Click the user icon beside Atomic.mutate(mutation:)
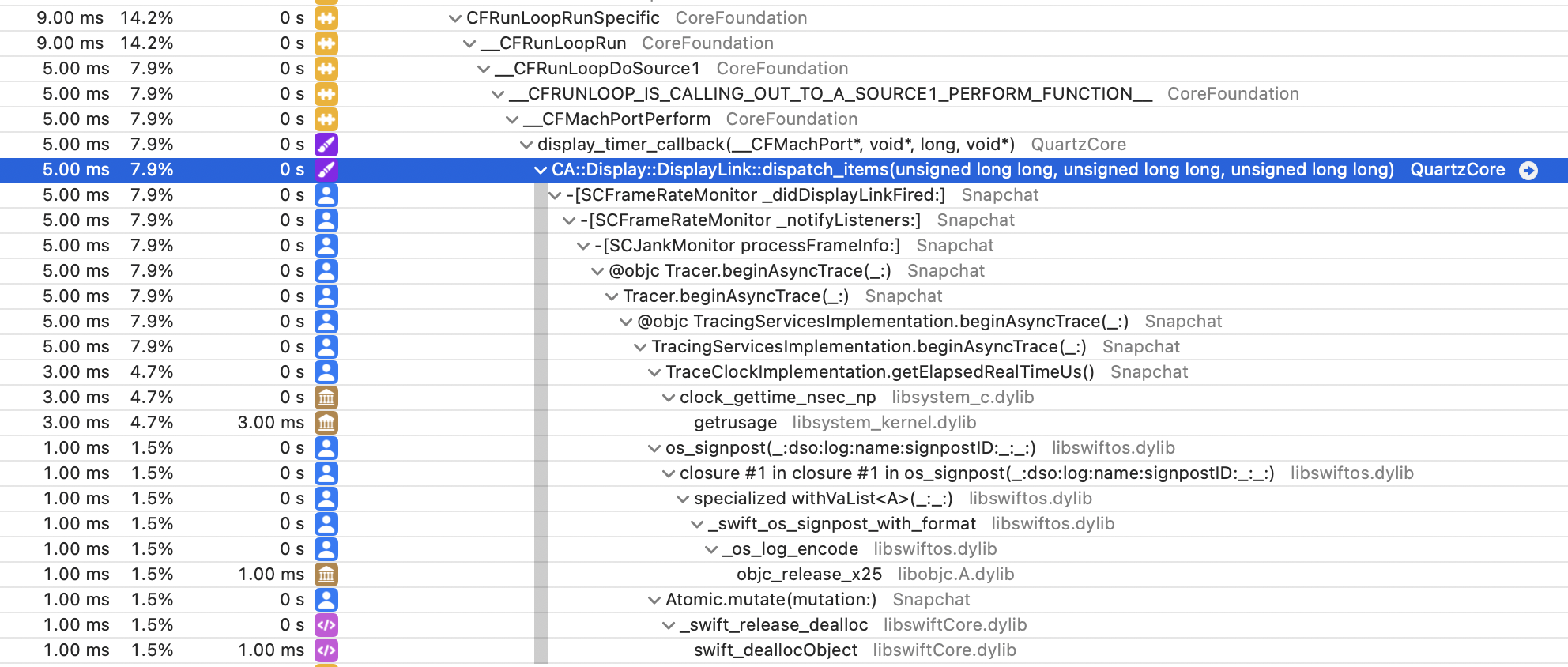The width and height of the screenshot is (1568, 667). coord(326,600)
